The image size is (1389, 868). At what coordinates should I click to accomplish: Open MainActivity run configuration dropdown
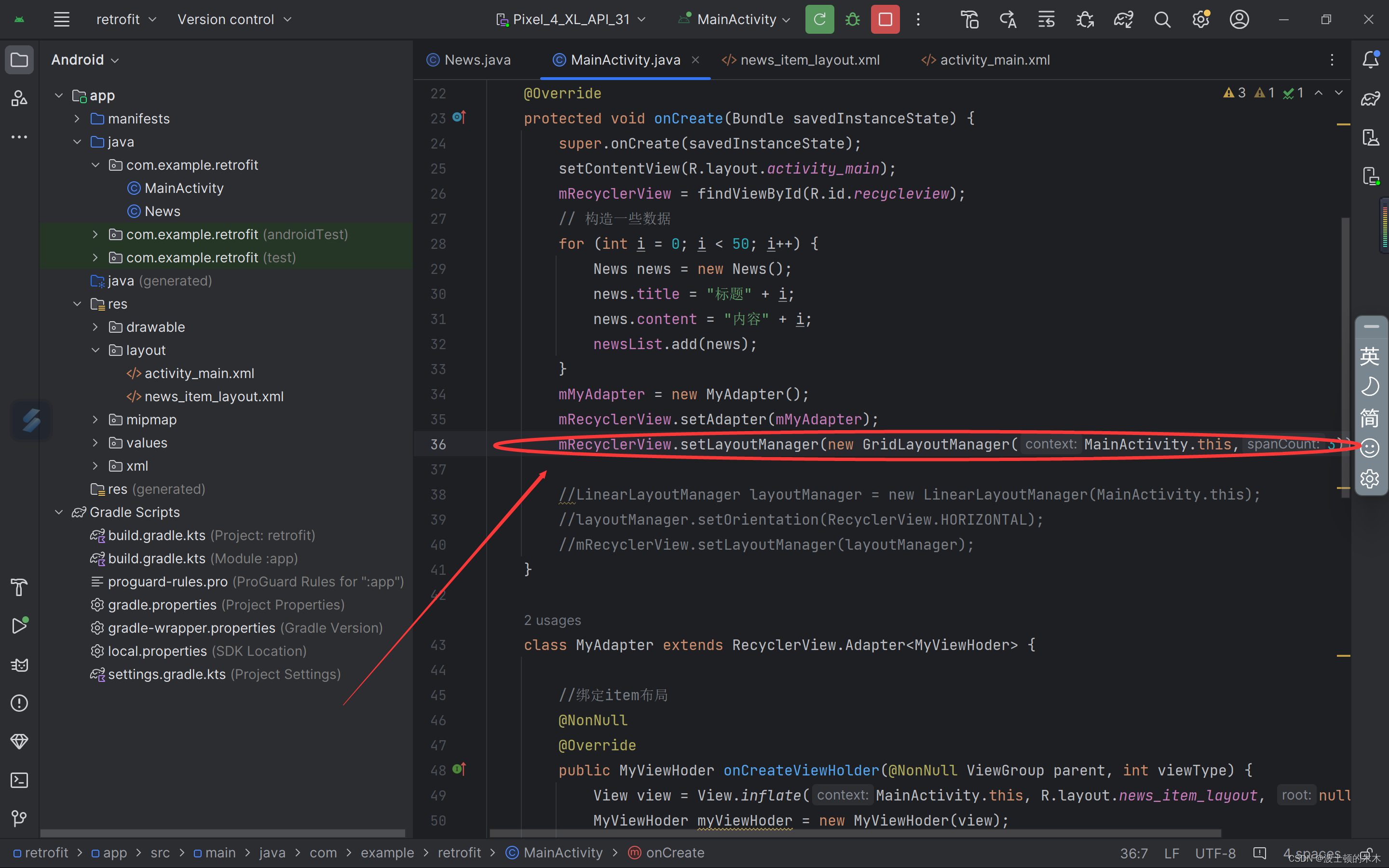tap(734, 19)
